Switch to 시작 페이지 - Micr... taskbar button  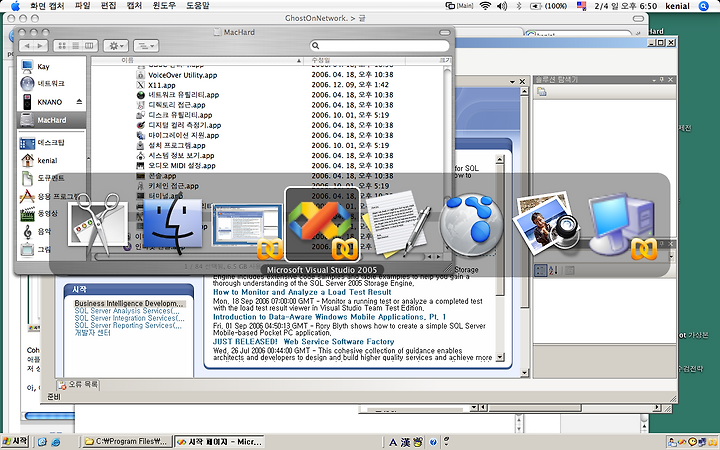click(x=219, y=442)
